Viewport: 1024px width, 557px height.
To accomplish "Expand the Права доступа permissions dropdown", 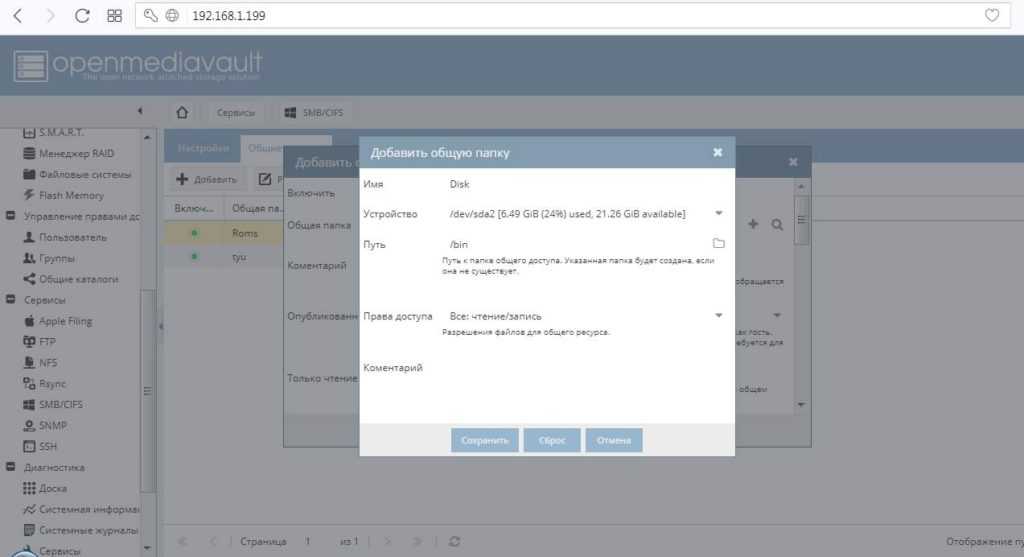I will 718,316.
